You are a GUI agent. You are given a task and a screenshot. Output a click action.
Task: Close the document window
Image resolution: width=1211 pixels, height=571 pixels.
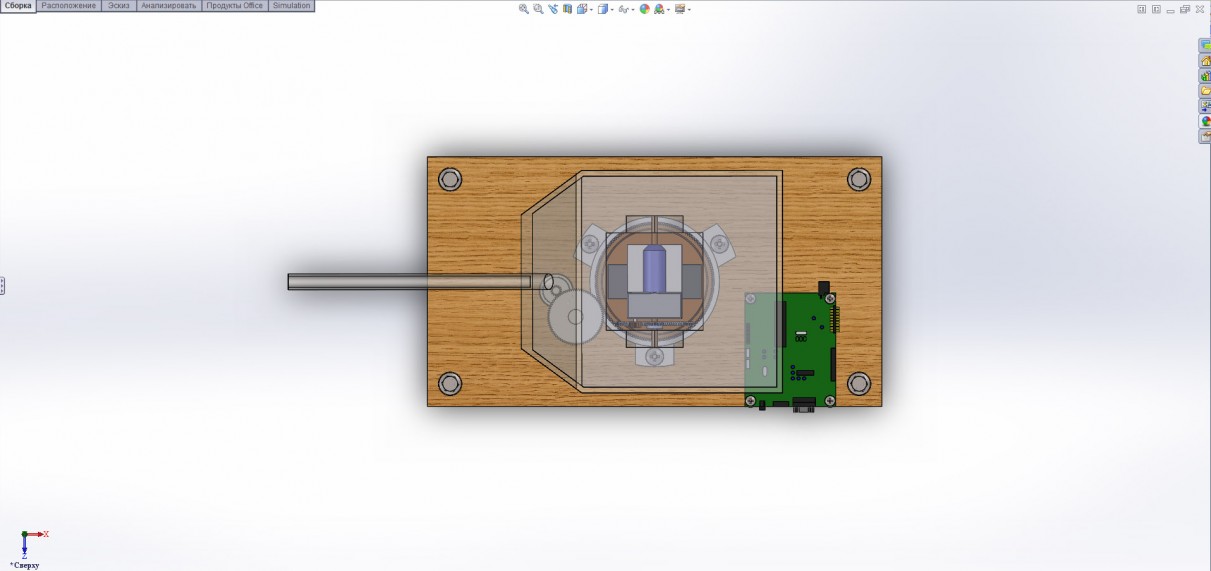tap(1199, 9)
